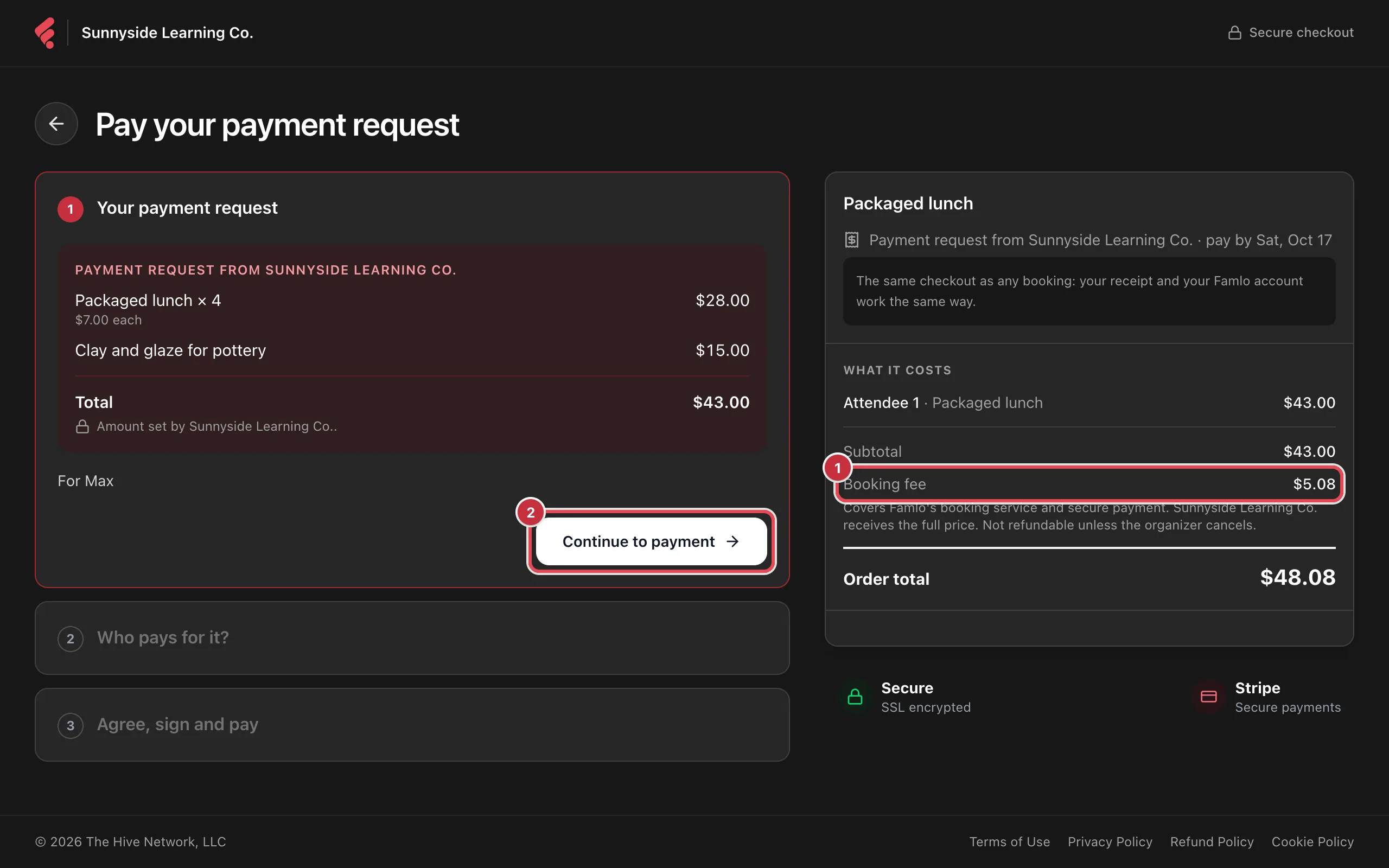Click the lock icon by Amount set by
This screenshot has width=1389, height=868.
point(82,426)
